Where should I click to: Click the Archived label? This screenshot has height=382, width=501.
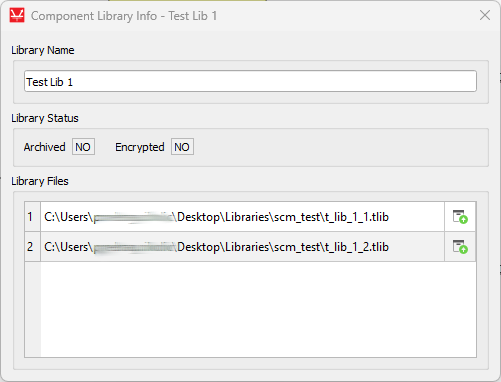tap(44, 147)
